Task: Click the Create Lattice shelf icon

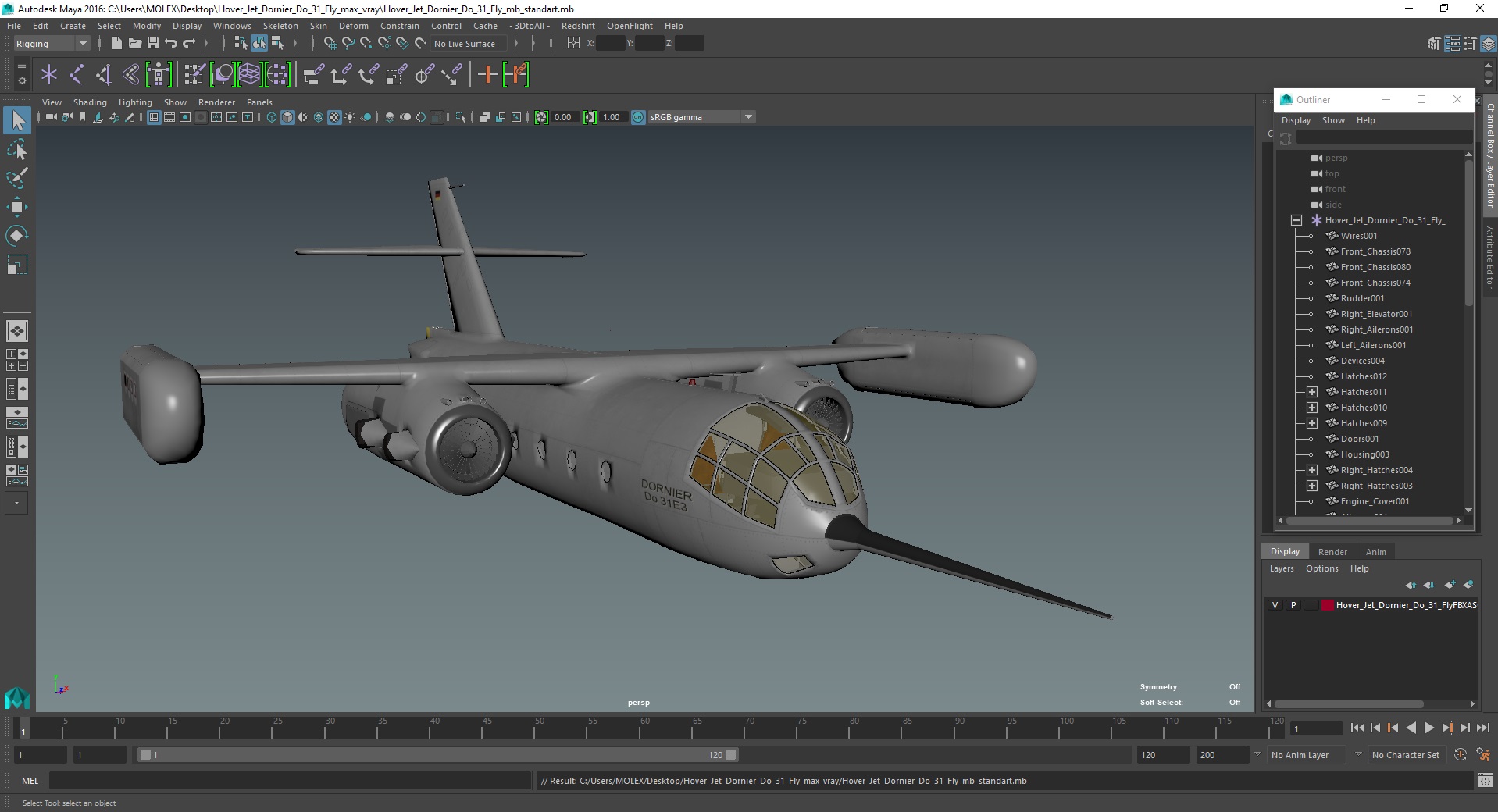Action: (x=249, y=75)
